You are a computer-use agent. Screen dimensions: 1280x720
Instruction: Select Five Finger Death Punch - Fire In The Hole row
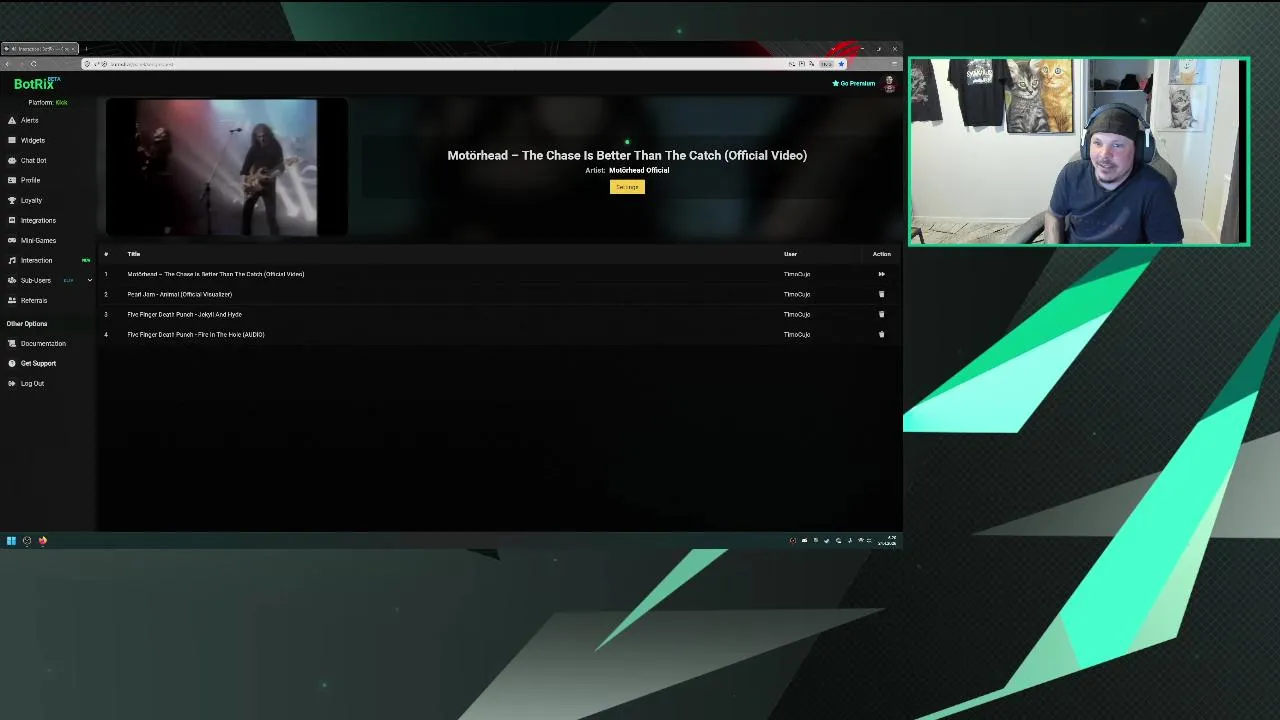500,334
